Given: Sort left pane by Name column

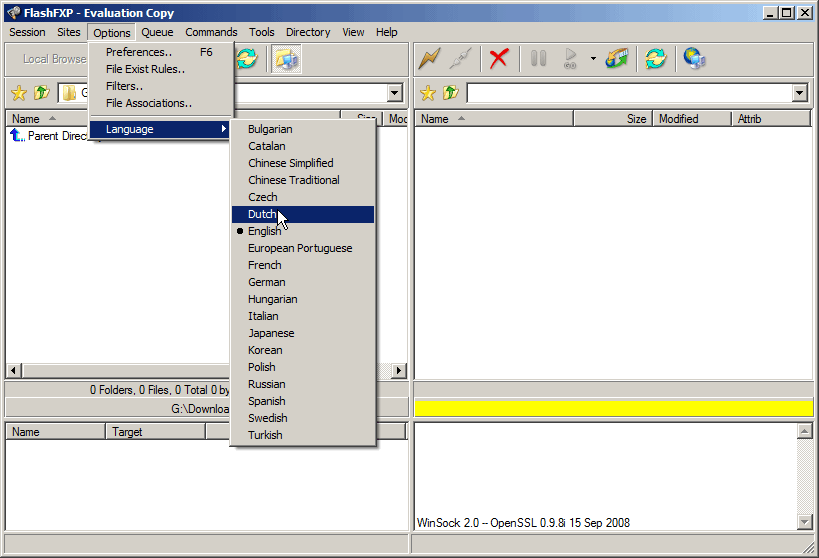Looking at the screenshot, I should [48, 119].
